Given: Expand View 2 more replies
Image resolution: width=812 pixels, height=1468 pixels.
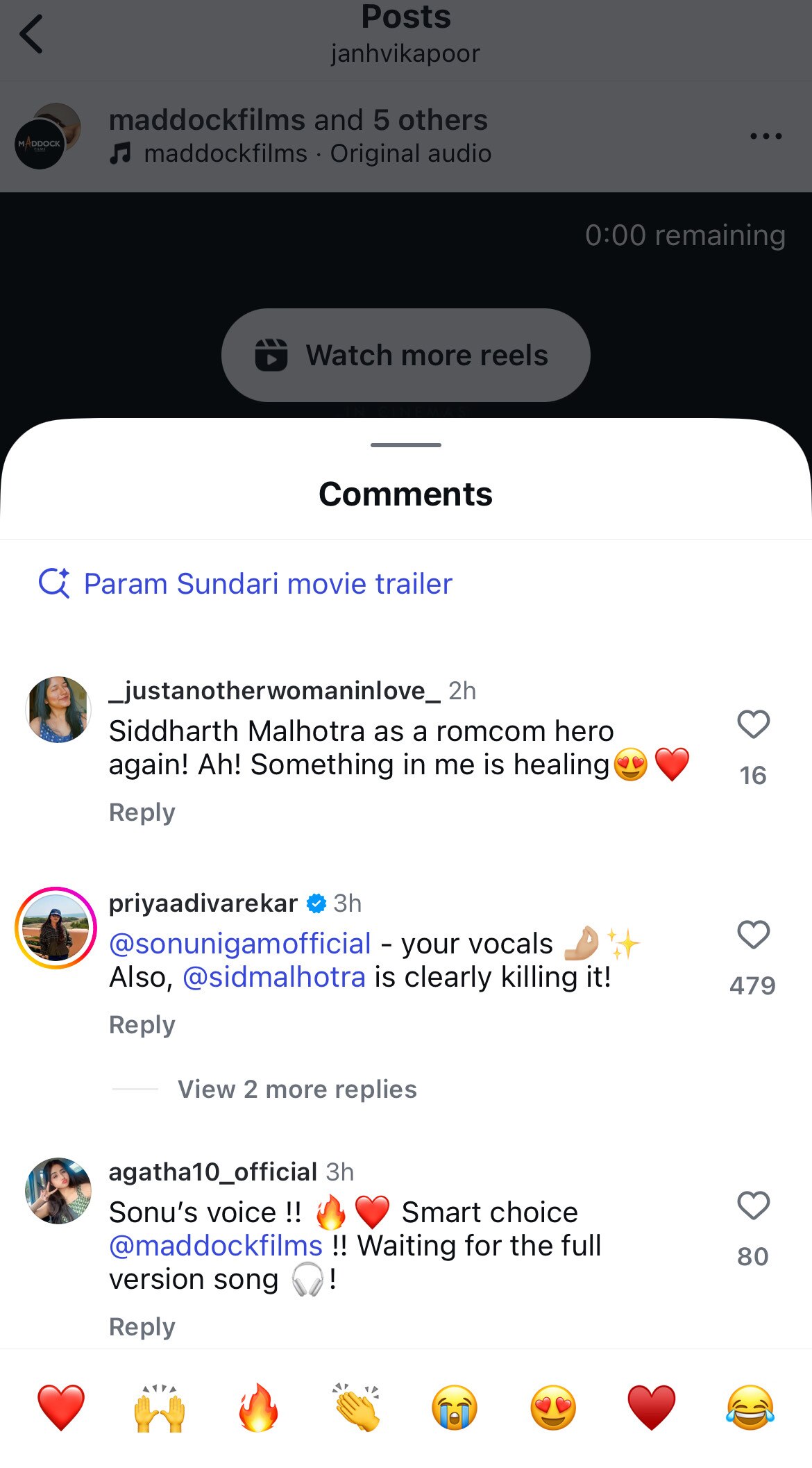Looking at the screenshot, I should click(x=297, y=1090).
